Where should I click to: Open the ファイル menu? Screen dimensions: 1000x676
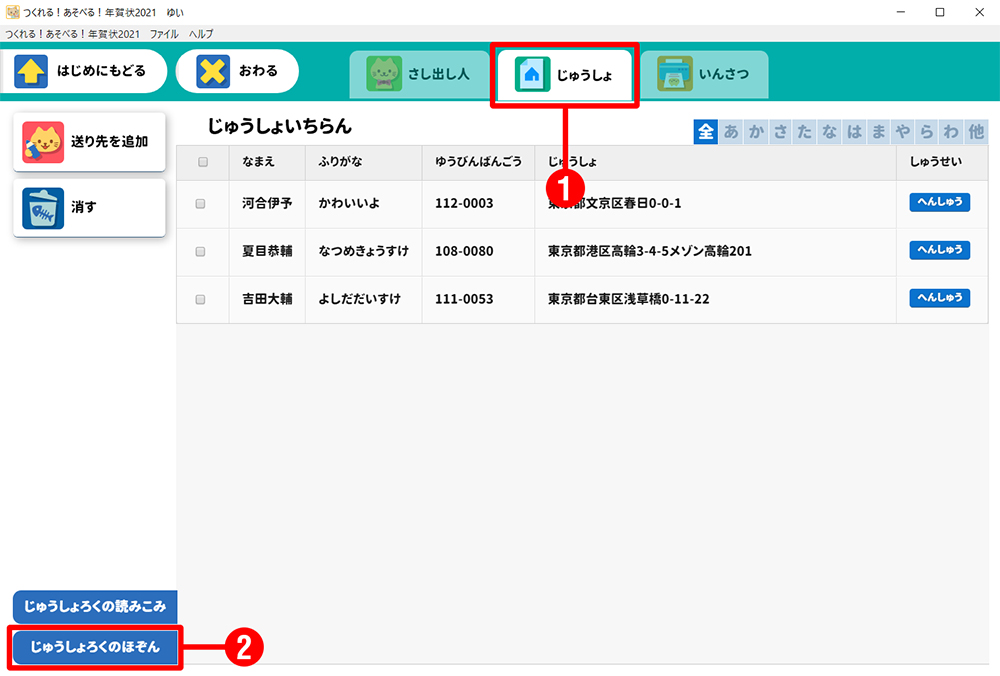pyautogui.click(x=164, y=34)
